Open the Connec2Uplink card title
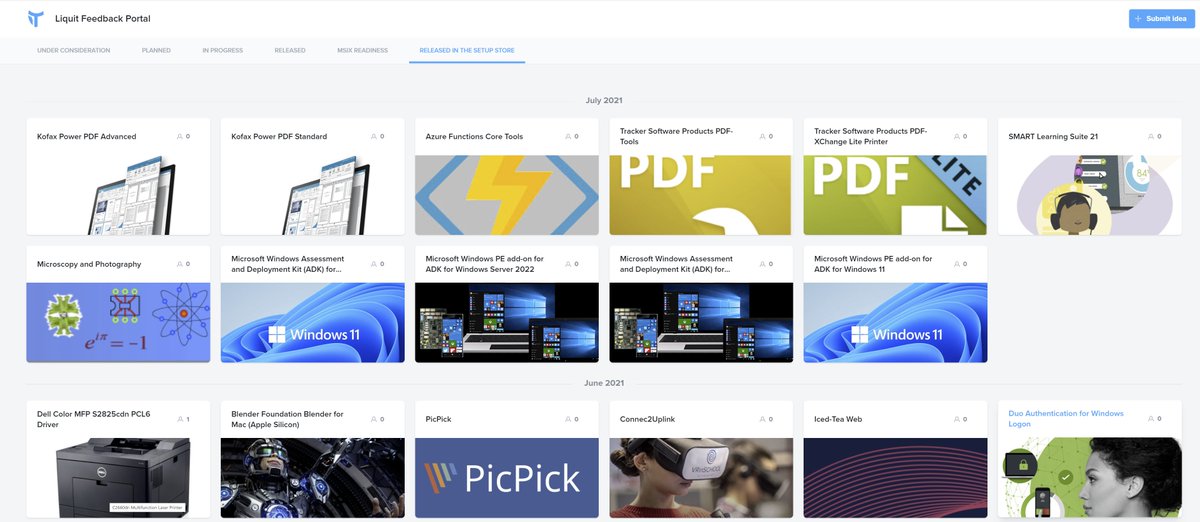 (648, 419)
